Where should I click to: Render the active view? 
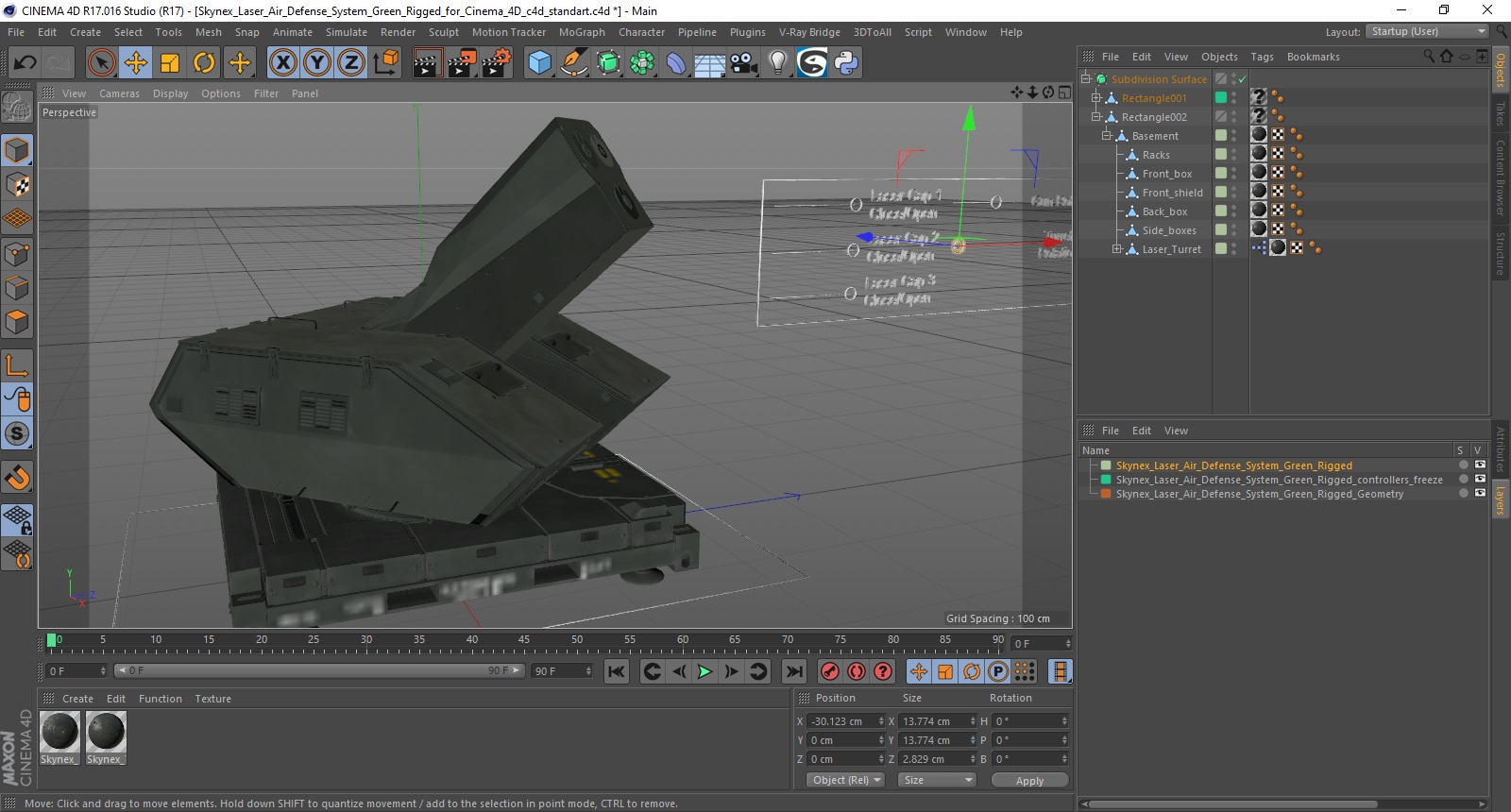point(427,63)
